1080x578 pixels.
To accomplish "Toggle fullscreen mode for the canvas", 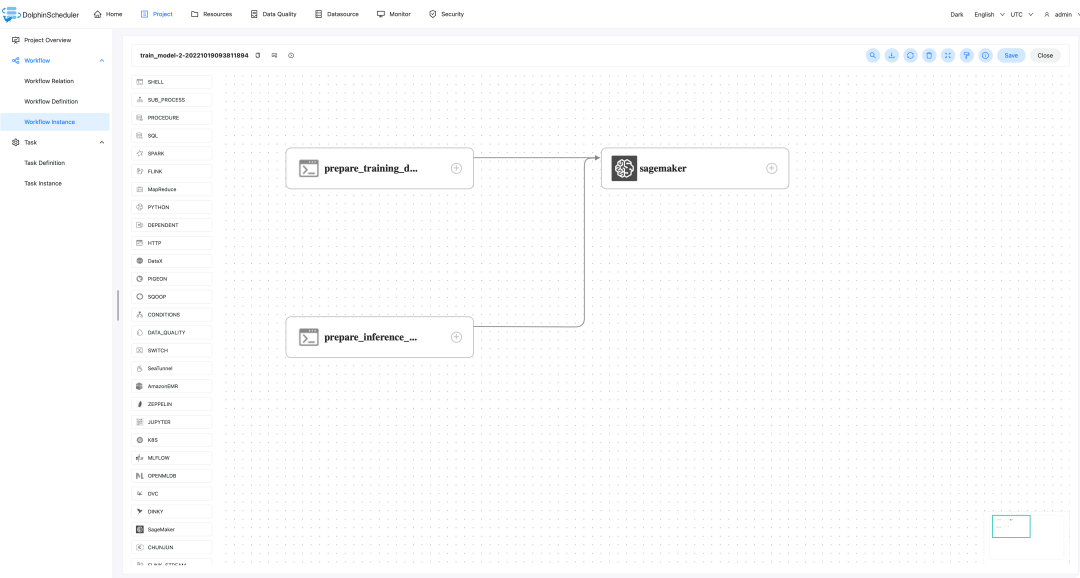I will (x=948, y=55).
